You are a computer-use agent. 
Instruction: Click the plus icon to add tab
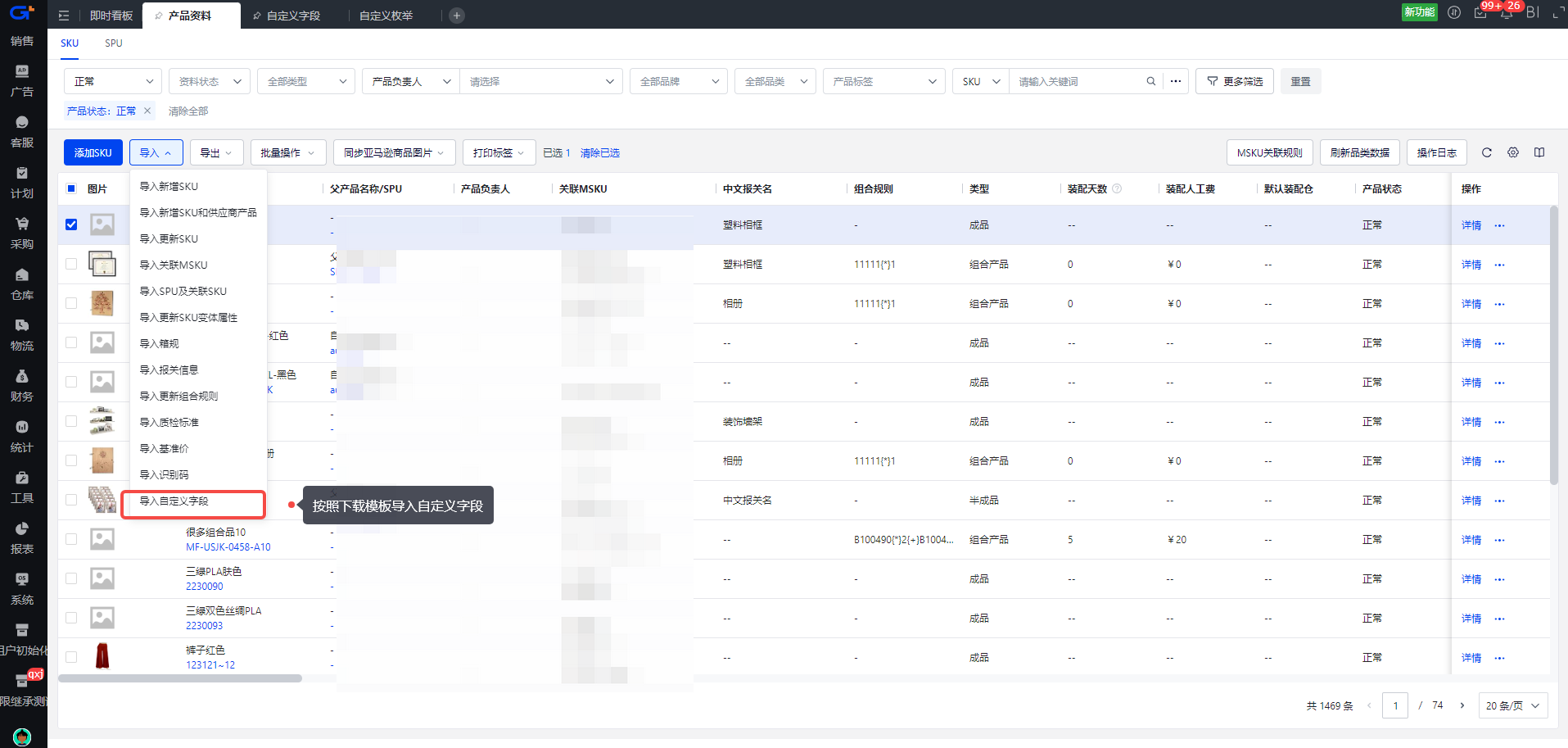point(457,16)
